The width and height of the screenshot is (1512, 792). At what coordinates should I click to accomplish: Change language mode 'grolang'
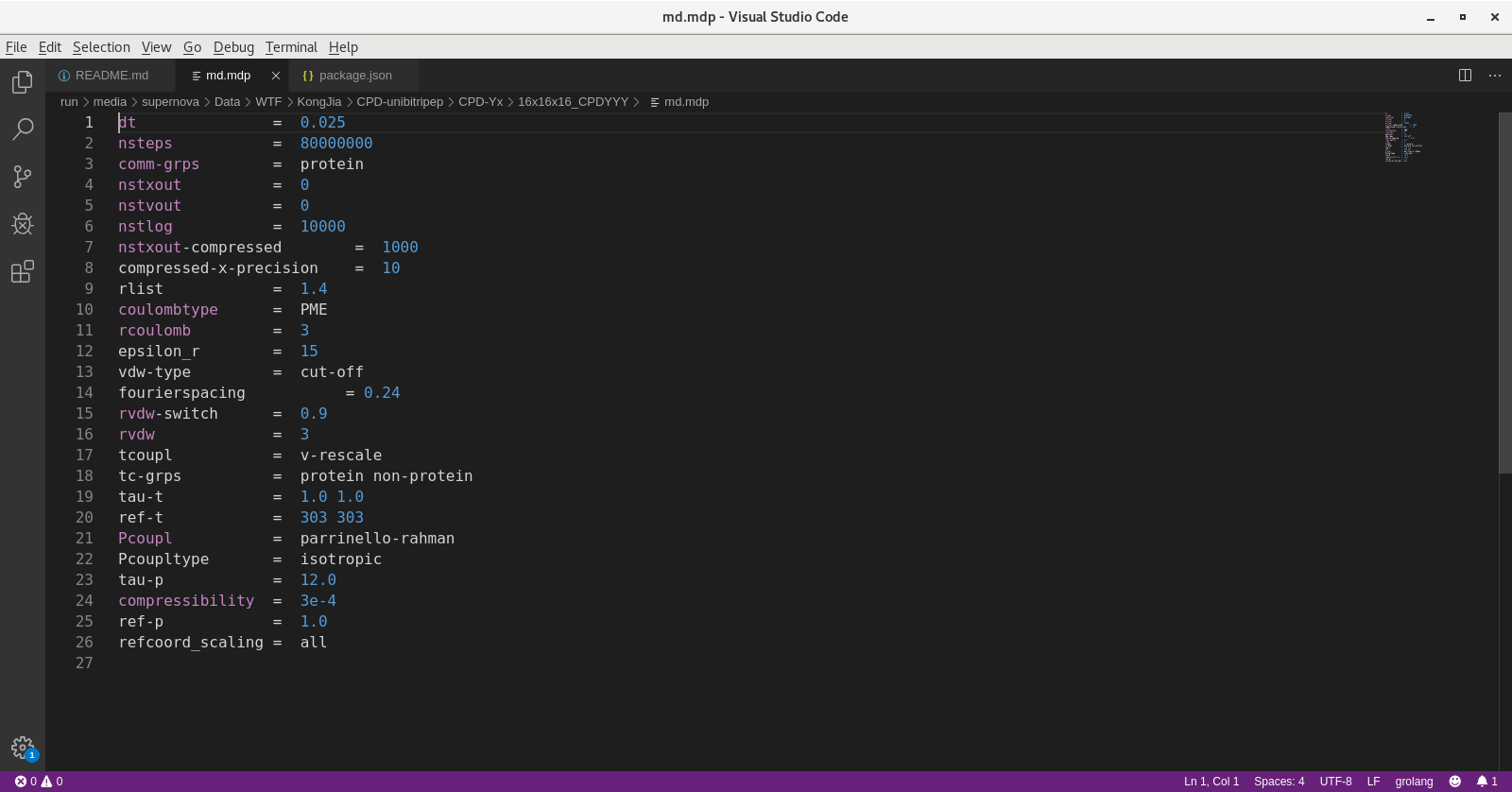click(x=1414, y=782)
